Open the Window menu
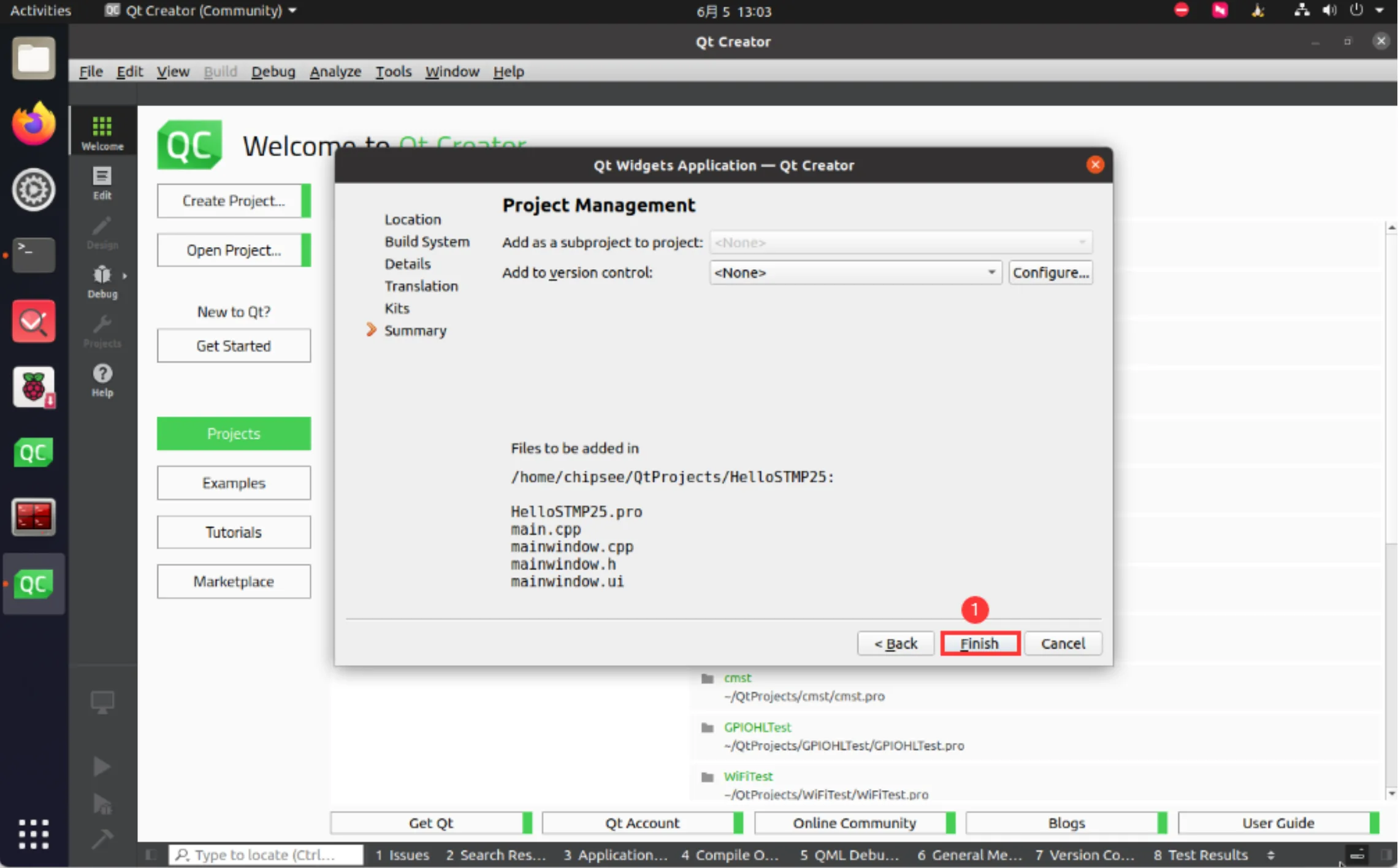Image resolution: width=1398 pixels, height=868 pixels. click(452, 72)
